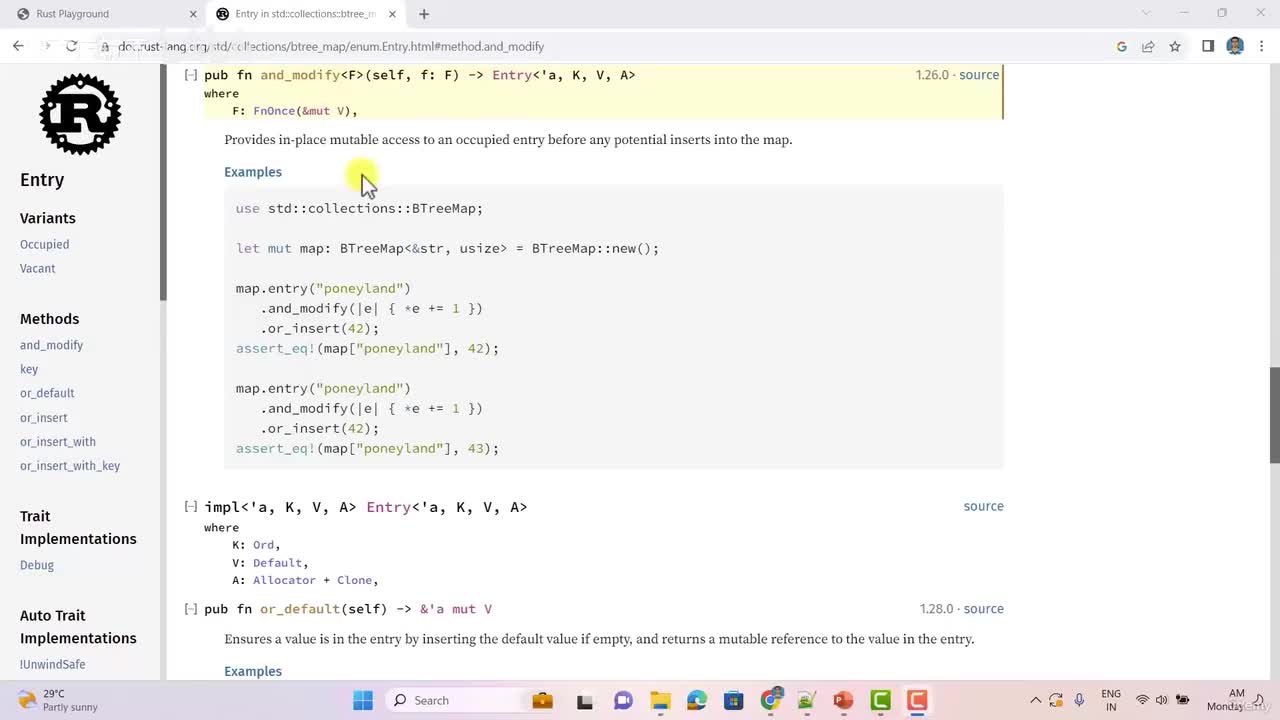Go to or_insert_with in the sidebar
This screenshot has height=720, width=1280.
(58, 442)
